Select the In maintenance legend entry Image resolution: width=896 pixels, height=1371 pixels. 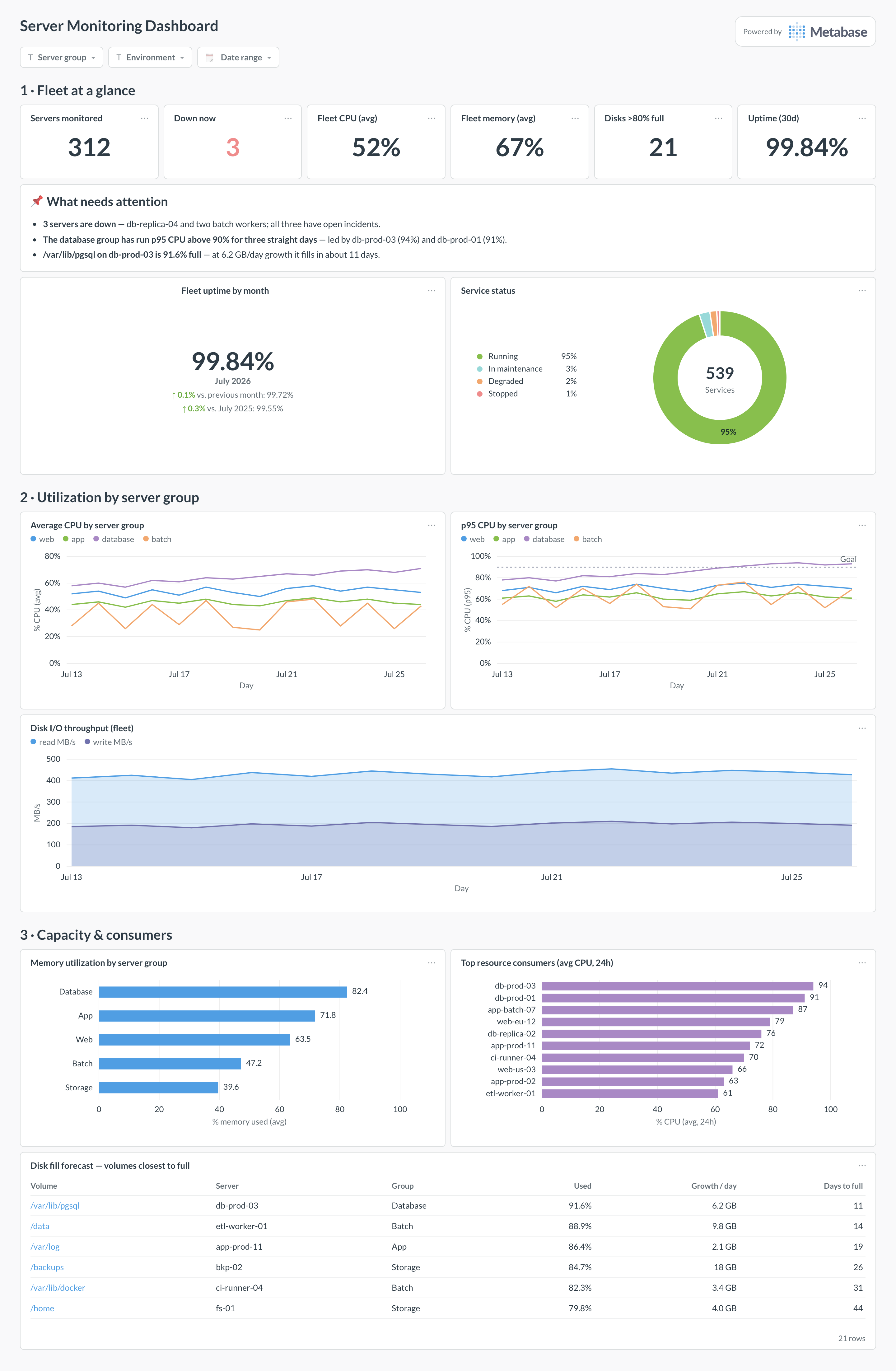click(526, 369)
